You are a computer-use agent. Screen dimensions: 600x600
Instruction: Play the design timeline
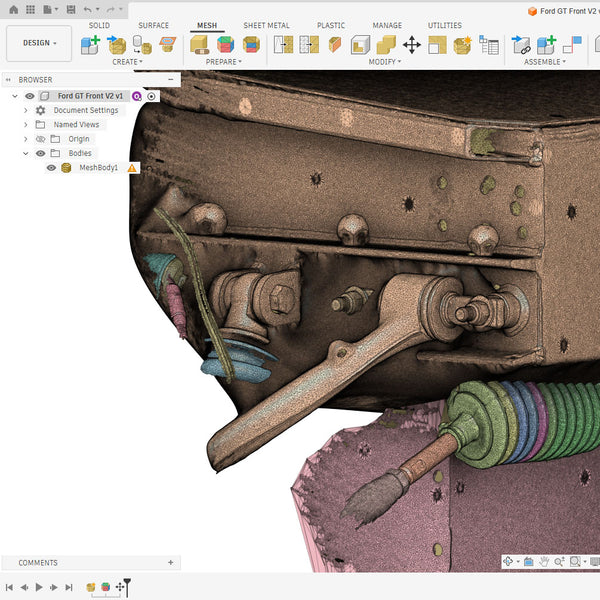39,587
